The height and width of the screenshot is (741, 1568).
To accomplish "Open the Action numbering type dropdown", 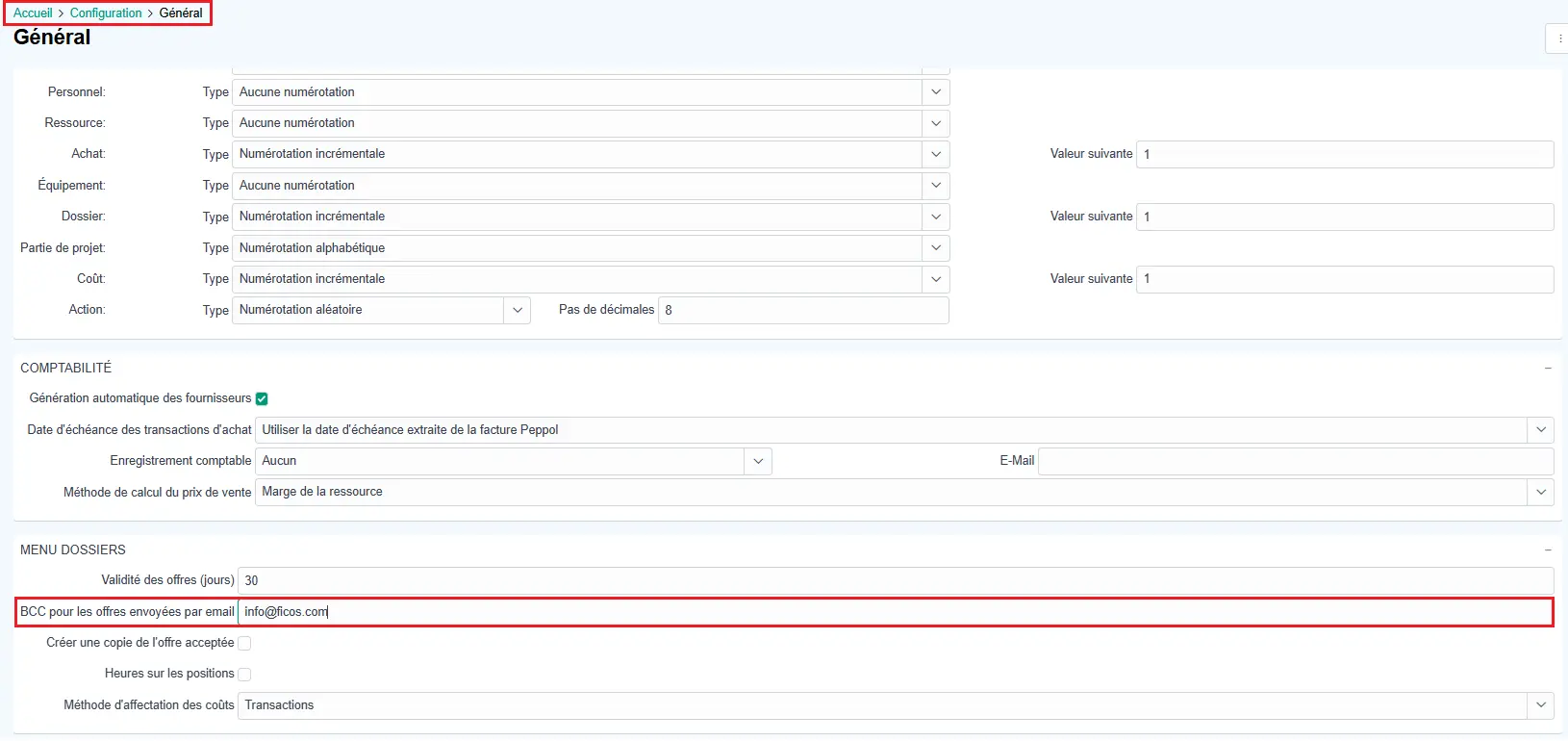I will (517, 310).
